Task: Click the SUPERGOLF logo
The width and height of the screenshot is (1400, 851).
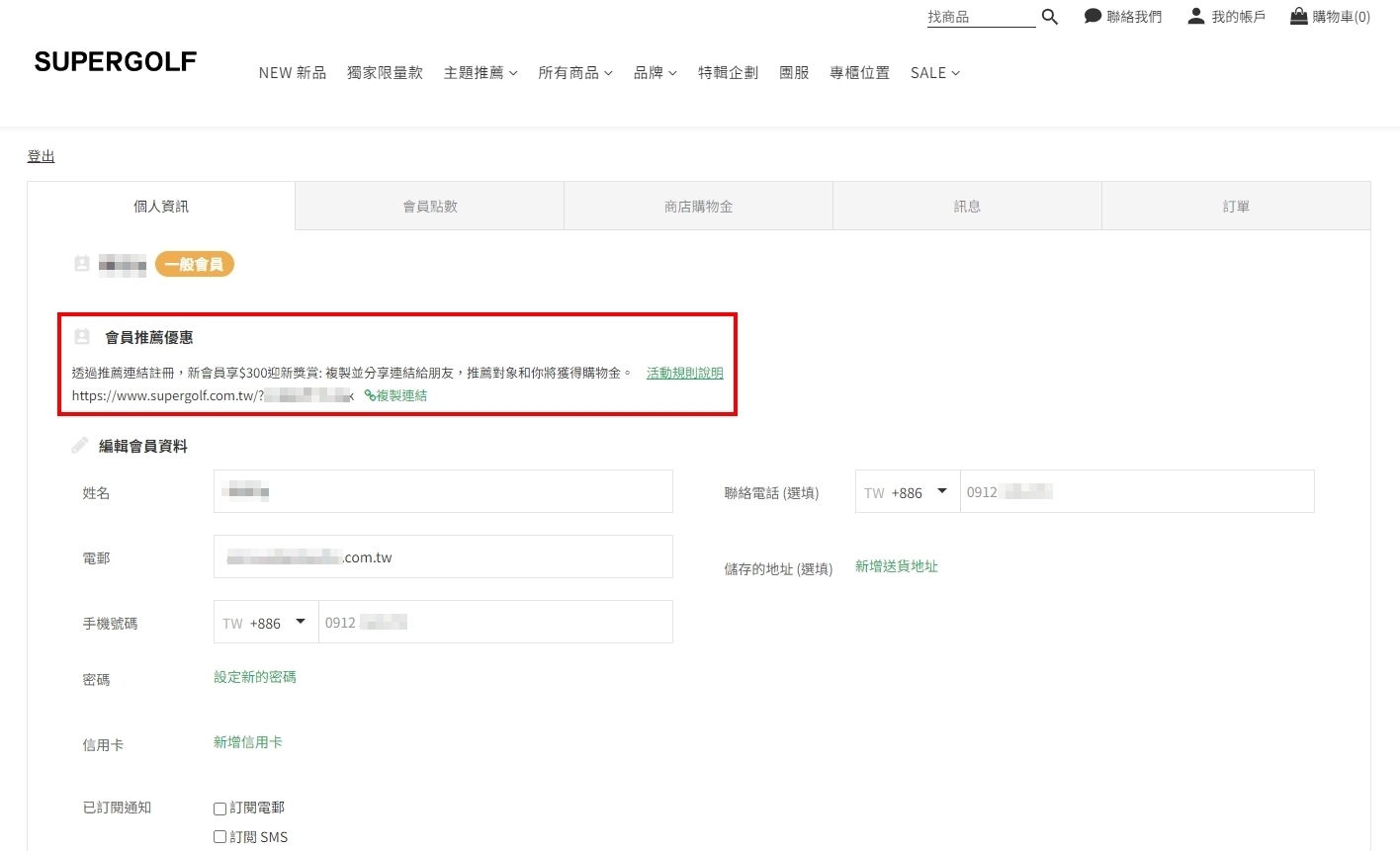Action: pyautogui.click(x=116, y=62)
